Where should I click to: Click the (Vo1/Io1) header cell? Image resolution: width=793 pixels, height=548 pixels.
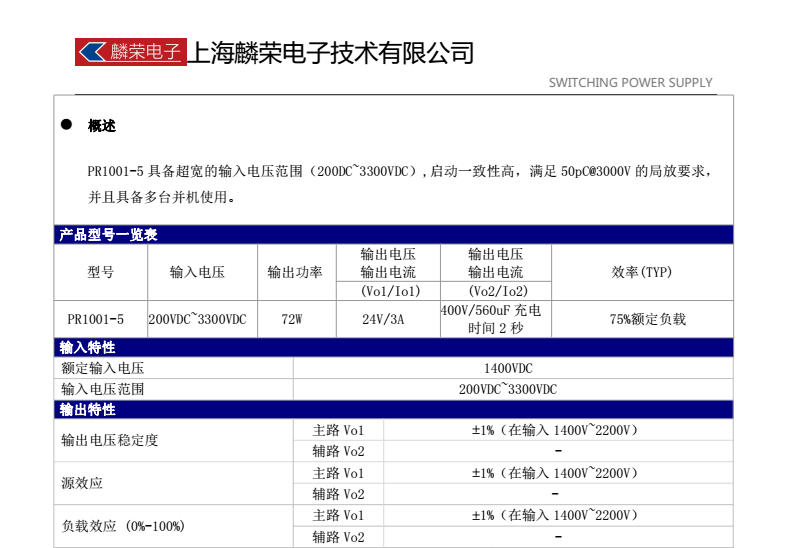click(x=390, y=291)
